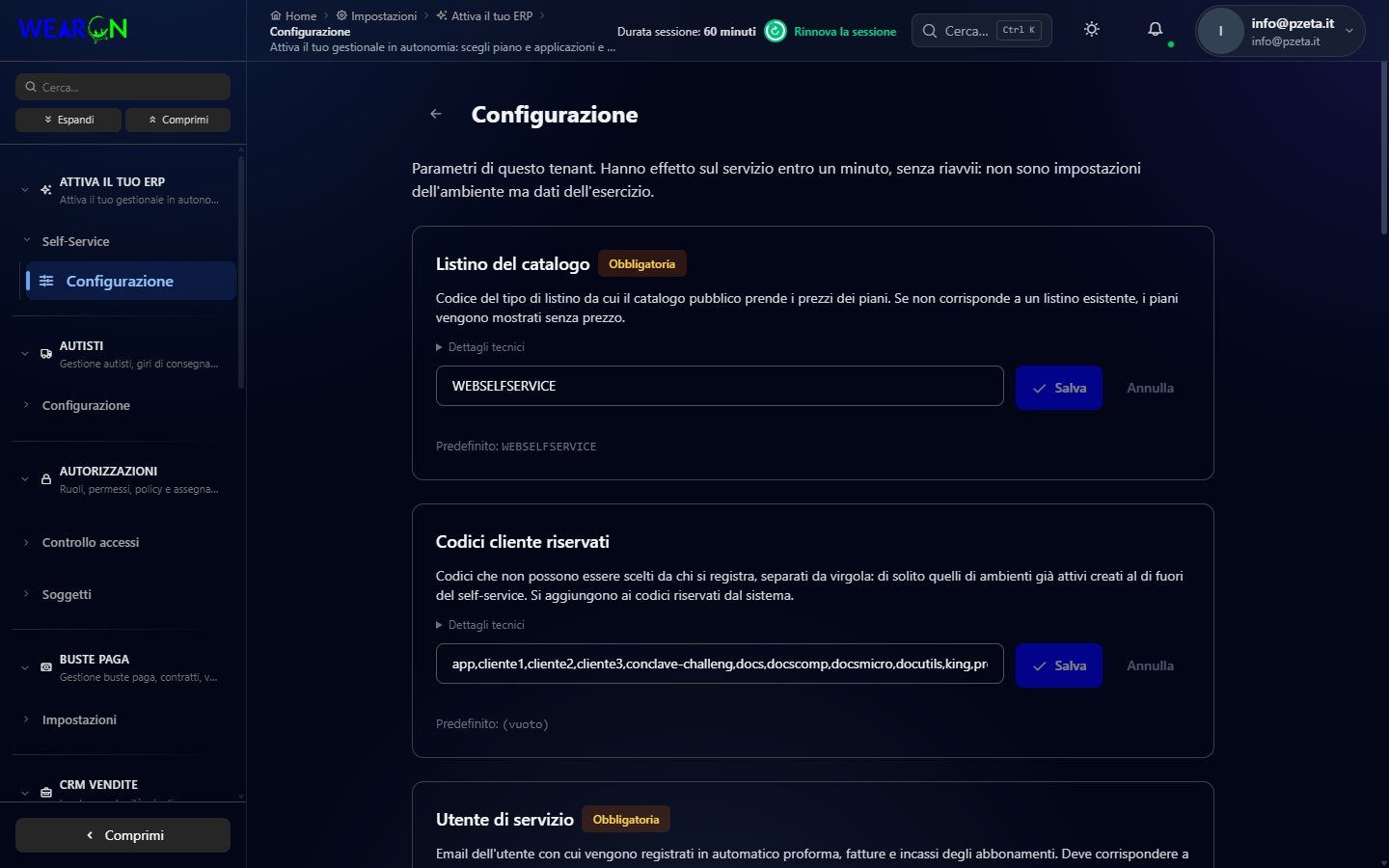Focus the sidebar Cerca search field
The image size is (1389, 868).
123,87
